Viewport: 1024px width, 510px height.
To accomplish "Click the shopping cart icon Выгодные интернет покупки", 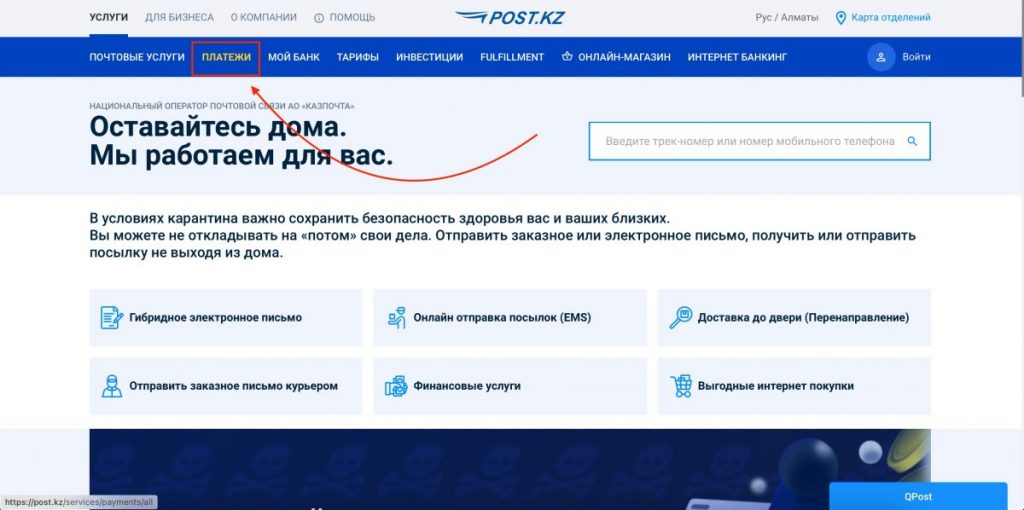I will point(680,386).
